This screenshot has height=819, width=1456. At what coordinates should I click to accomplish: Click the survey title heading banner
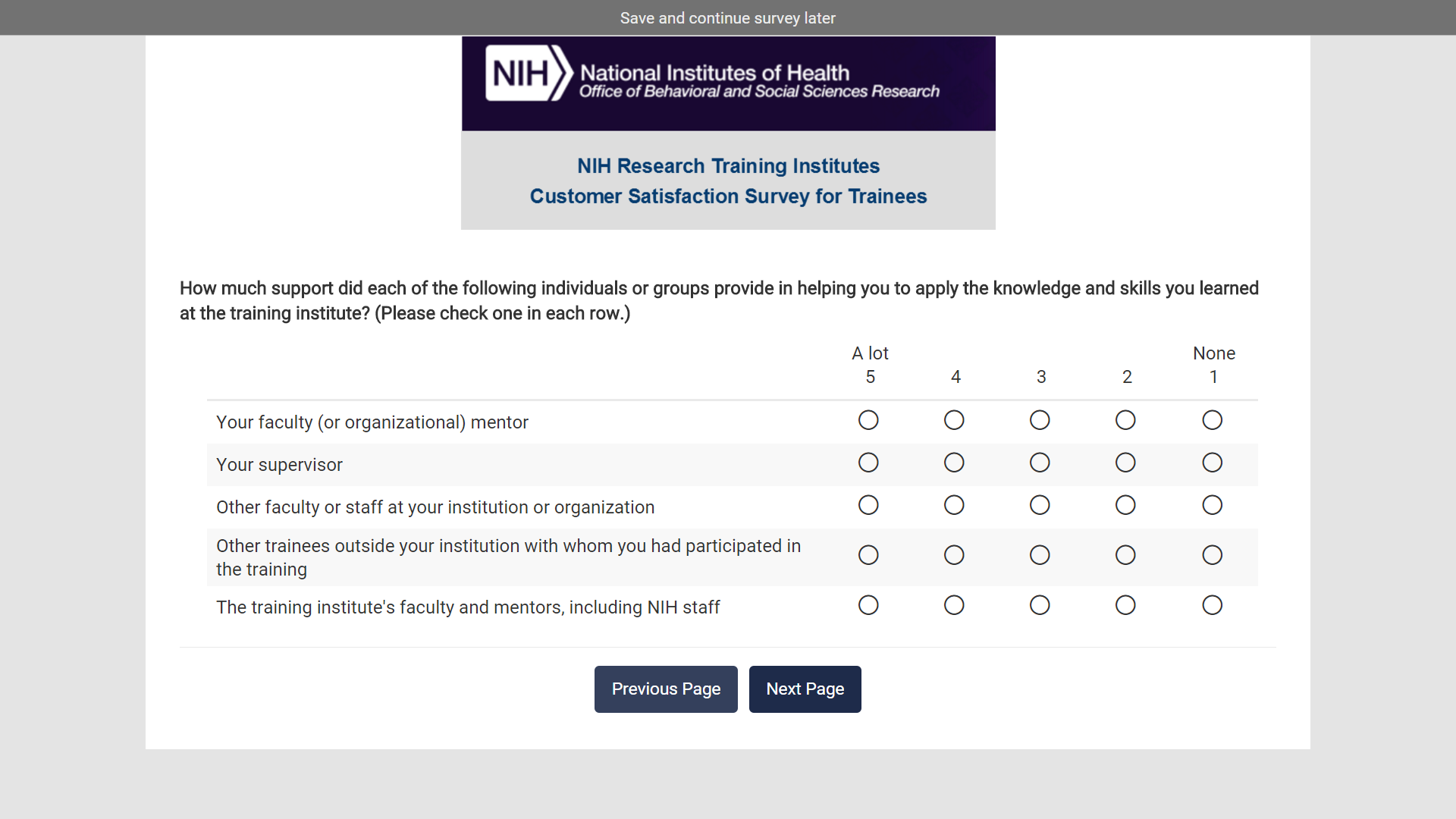pos(728,180)
